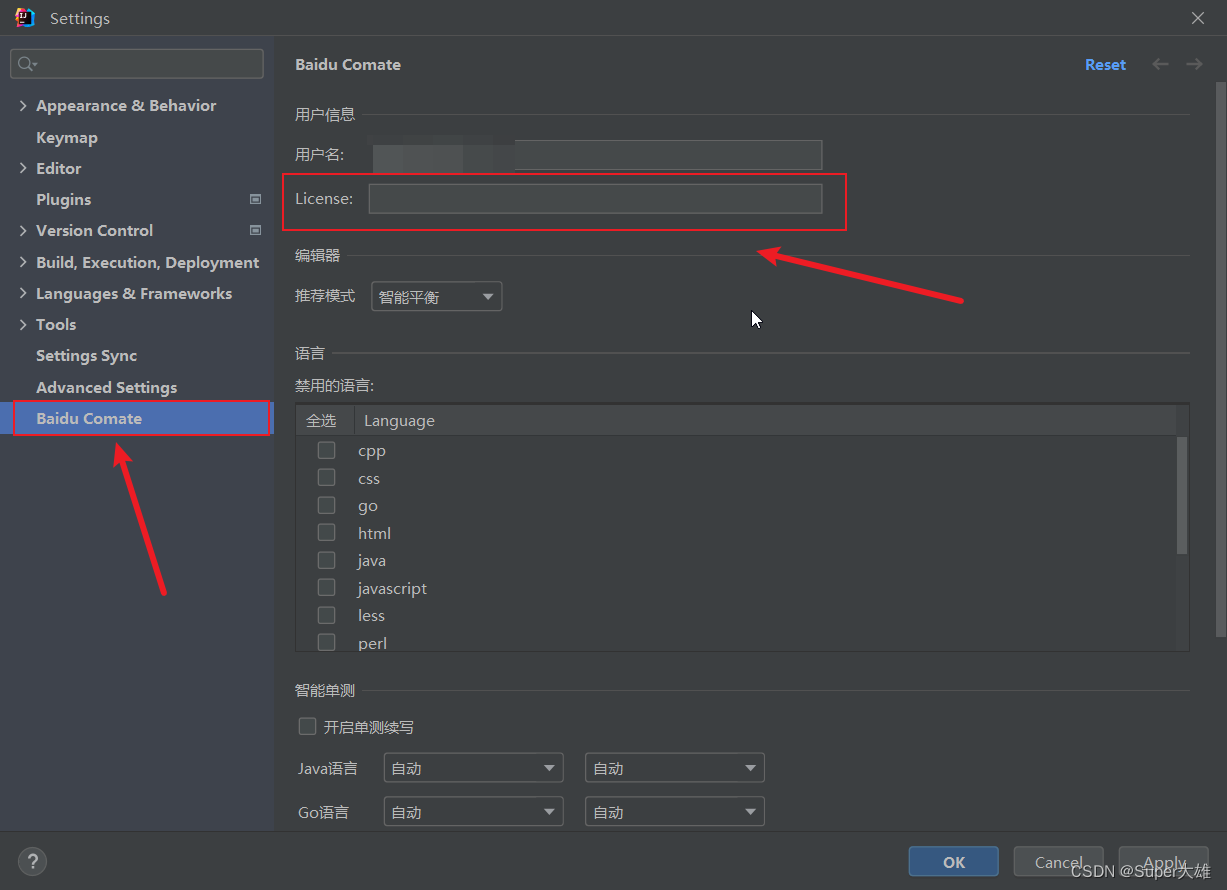Click the javascript row label
Image resolution: width=1227 pixels, height=890 pixels.
(392, 588)
